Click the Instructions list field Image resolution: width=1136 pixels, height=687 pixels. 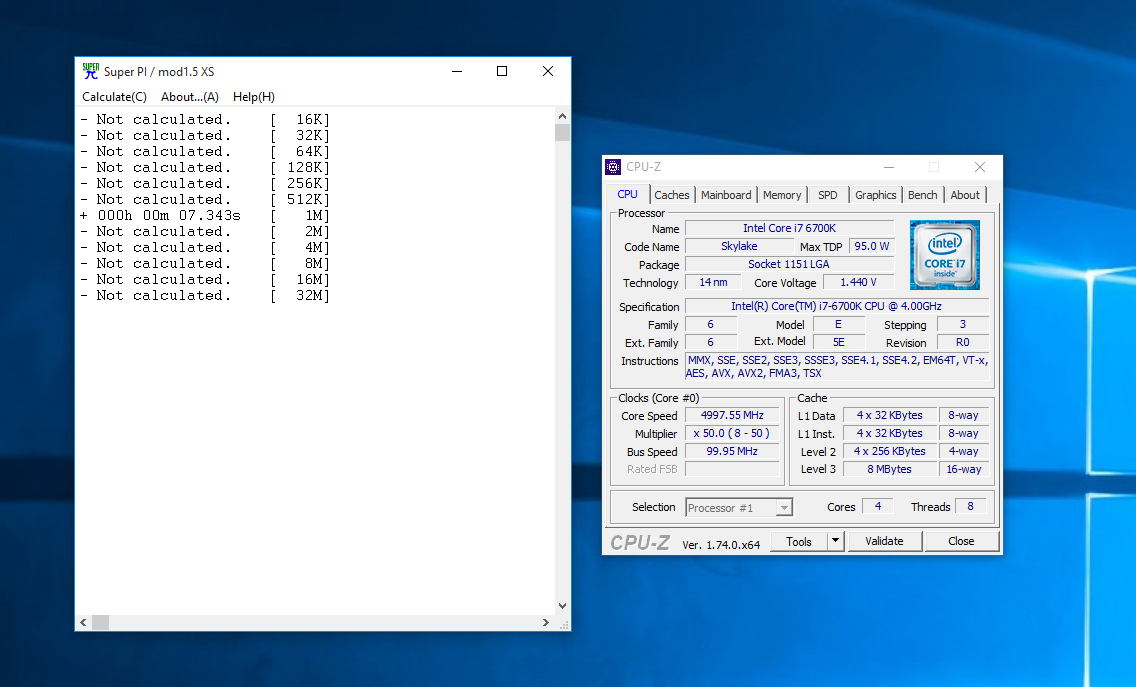(x=837, y=367)
